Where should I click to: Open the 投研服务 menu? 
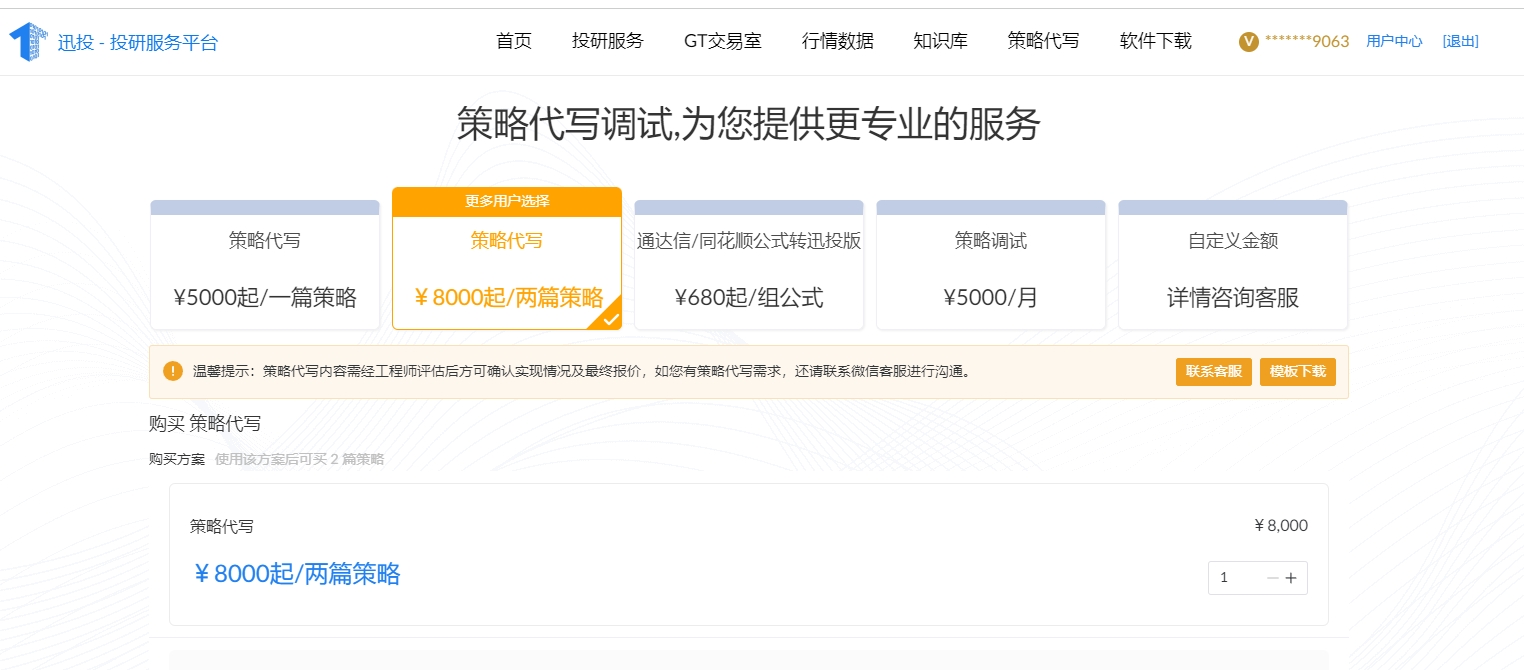point(608,41)
